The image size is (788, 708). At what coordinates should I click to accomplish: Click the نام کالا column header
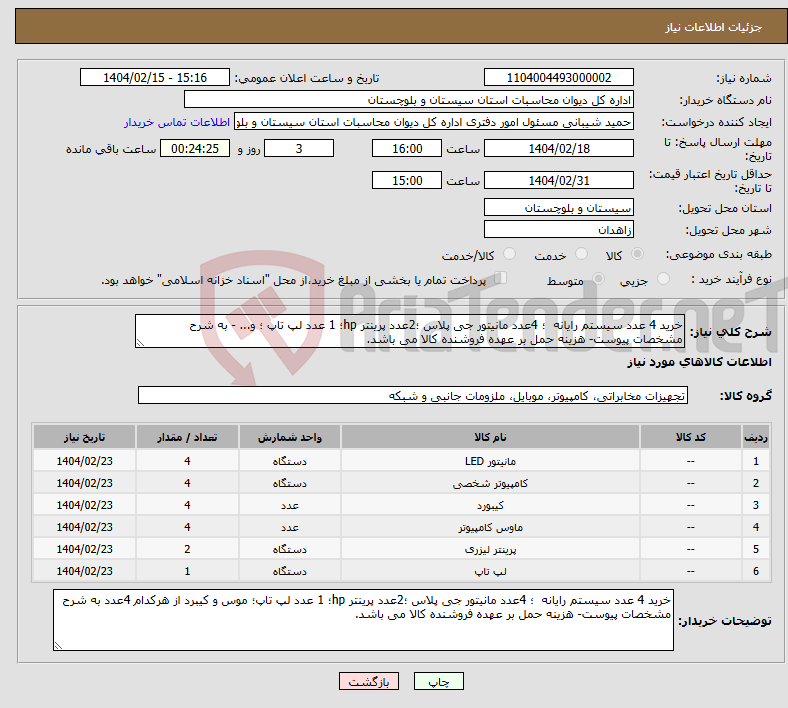click(490, 437)
